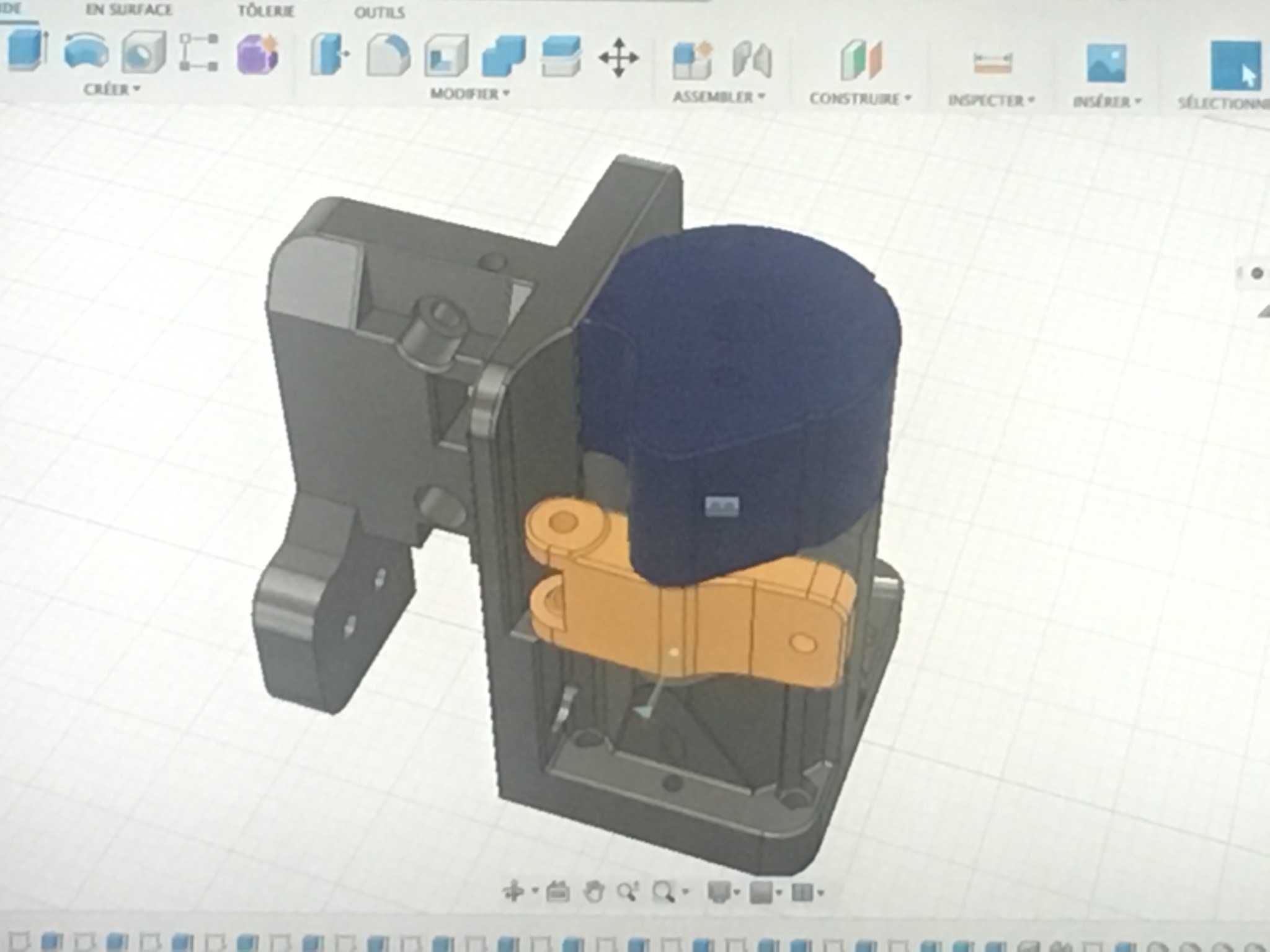Expand the Viewports dropdown arrow
Image resolution: width=1270 pixels, height=952 pixels.
click(x=820, y=892)
